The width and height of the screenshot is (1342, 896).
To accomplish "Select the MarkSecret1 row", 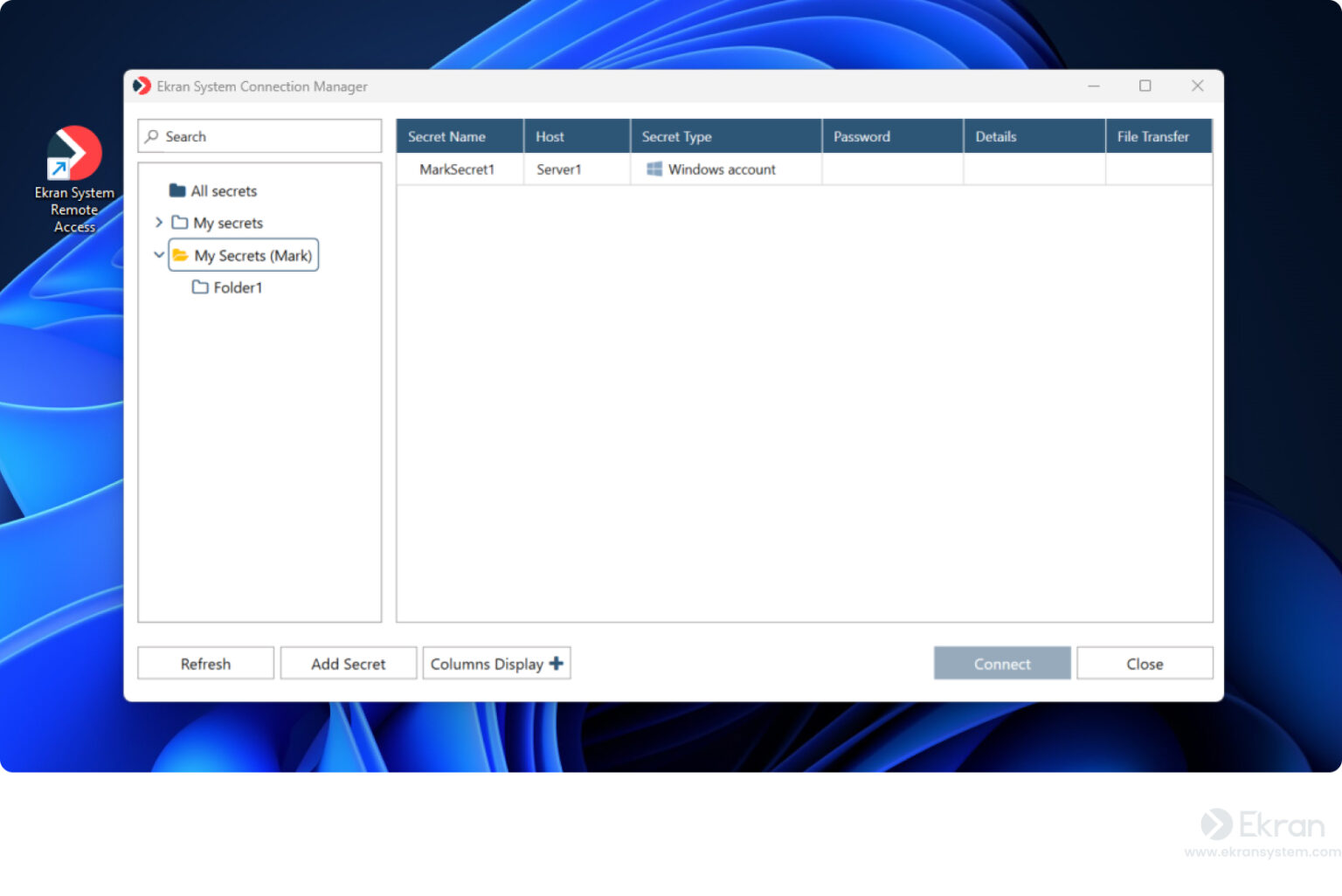I will tap(458, 169).
